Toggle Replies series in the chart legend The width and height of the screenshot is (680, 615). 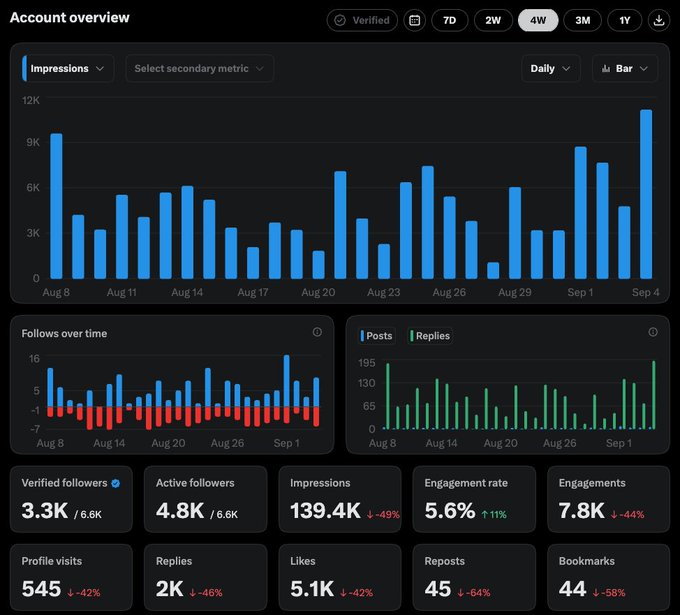point(430,336)
